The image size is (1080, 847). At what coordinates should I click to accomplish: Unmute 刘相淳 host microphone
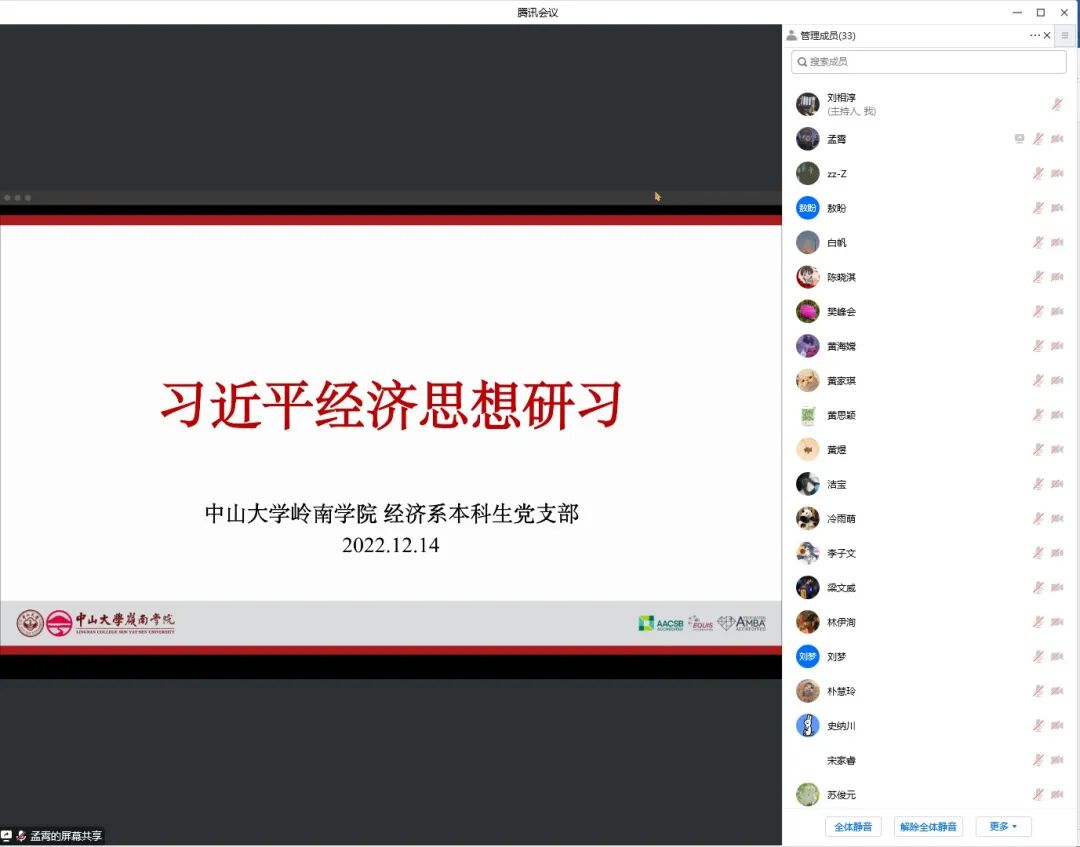[x=1057, y=104]
